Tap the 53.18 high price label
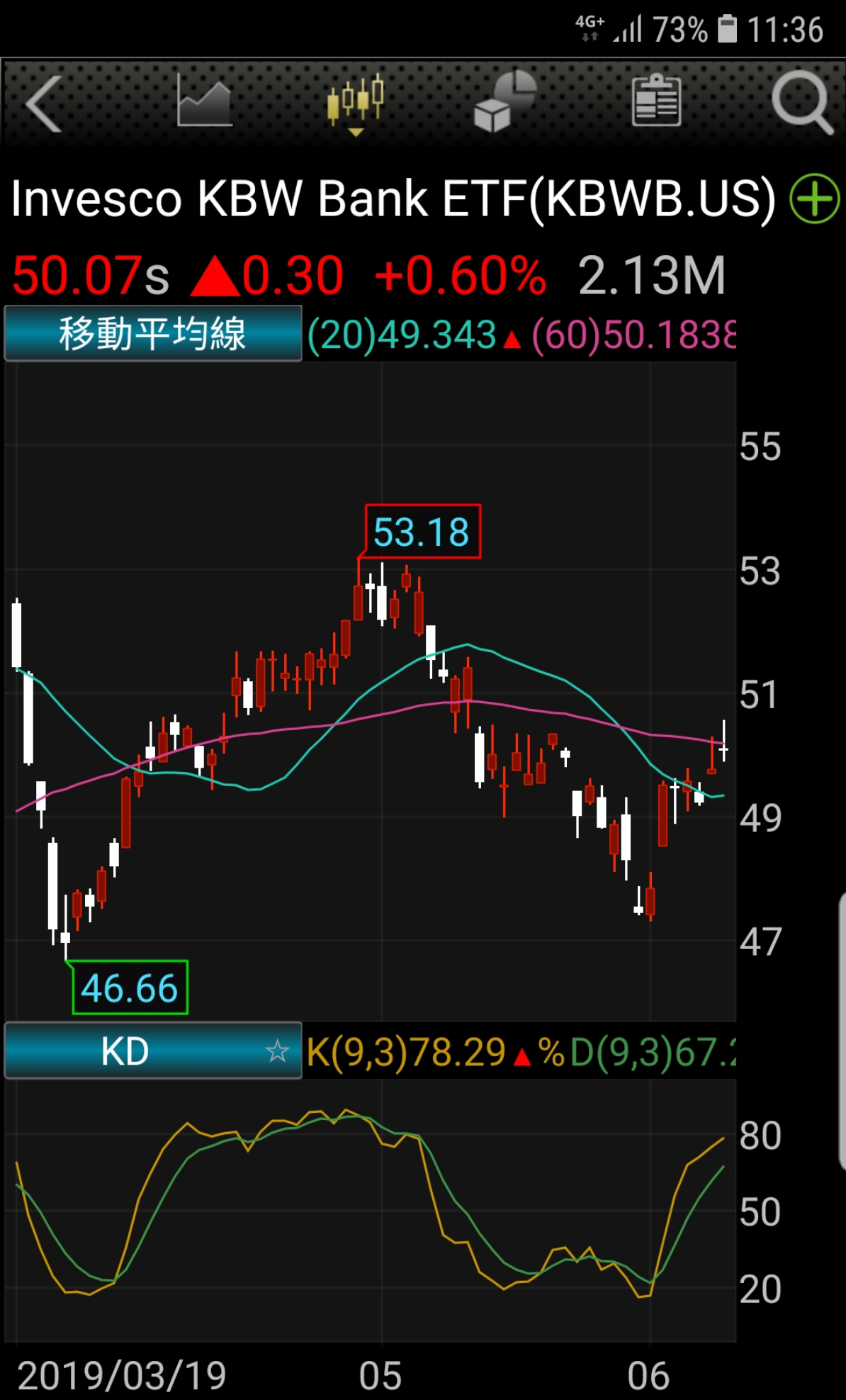The height and width of the screenshot is (1400, 846). click(x=422, y=532)
